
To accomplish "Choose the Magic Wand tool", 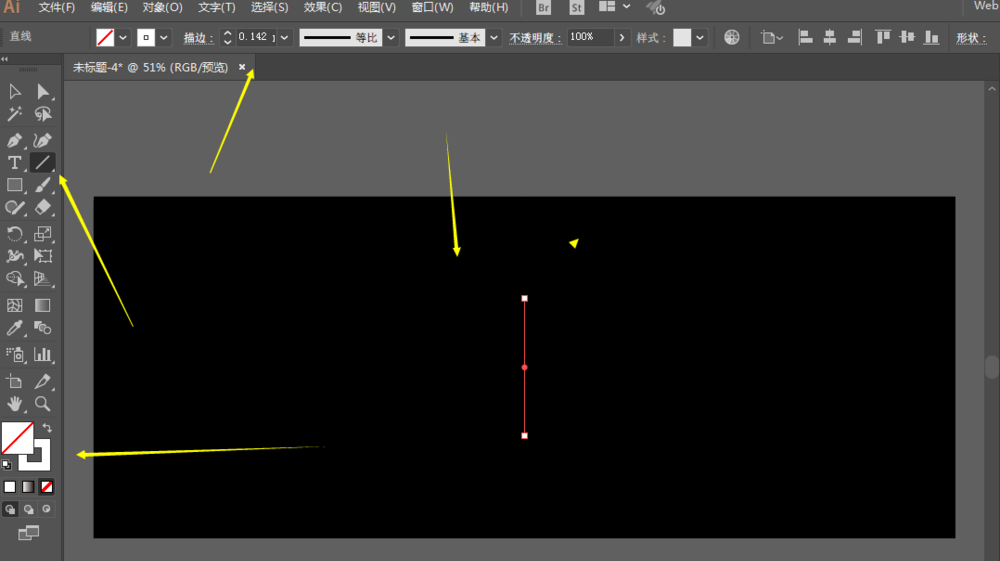I will coord(15,114).
